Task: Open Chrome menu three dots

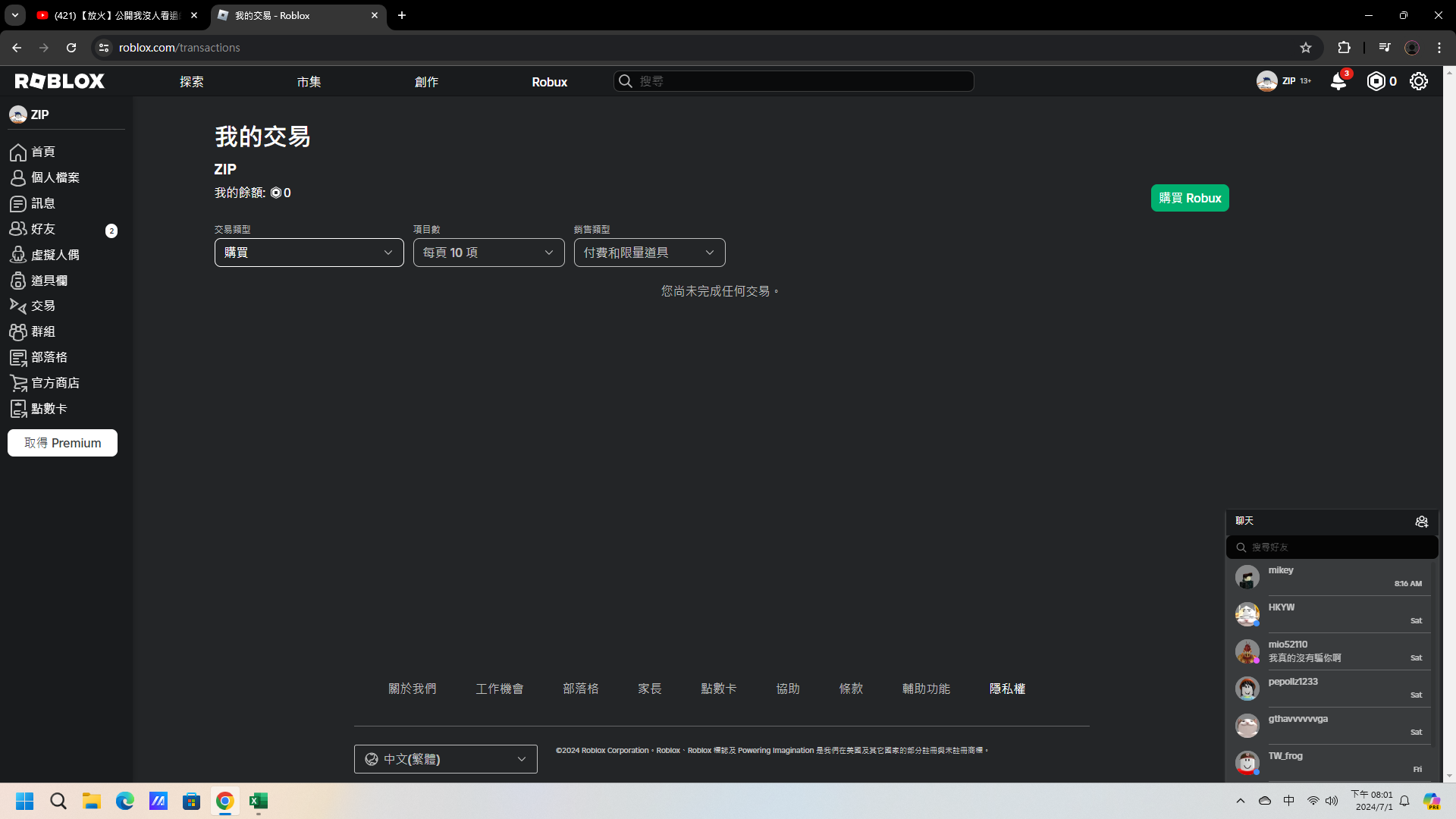Action: click(x=1439, y=48)
